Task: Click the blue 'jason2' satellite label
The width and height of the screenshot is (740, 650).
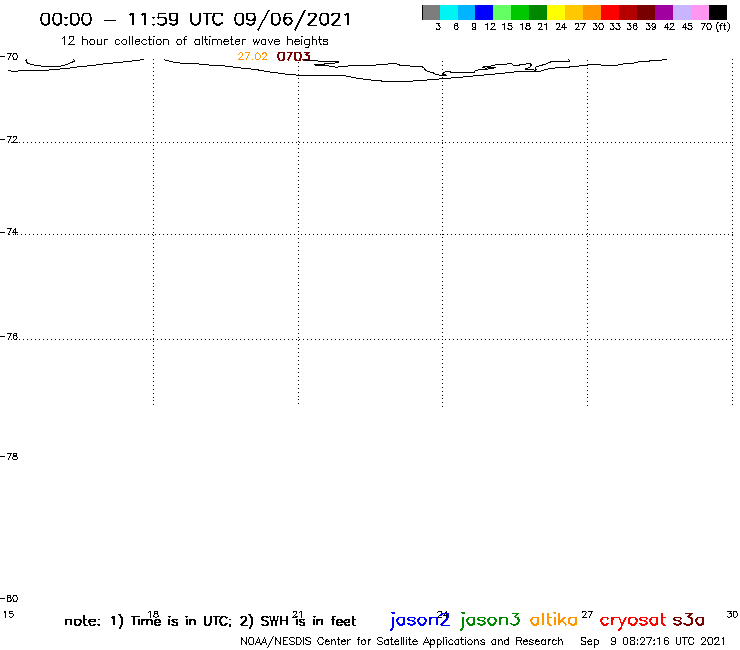Action: point(420,620)
